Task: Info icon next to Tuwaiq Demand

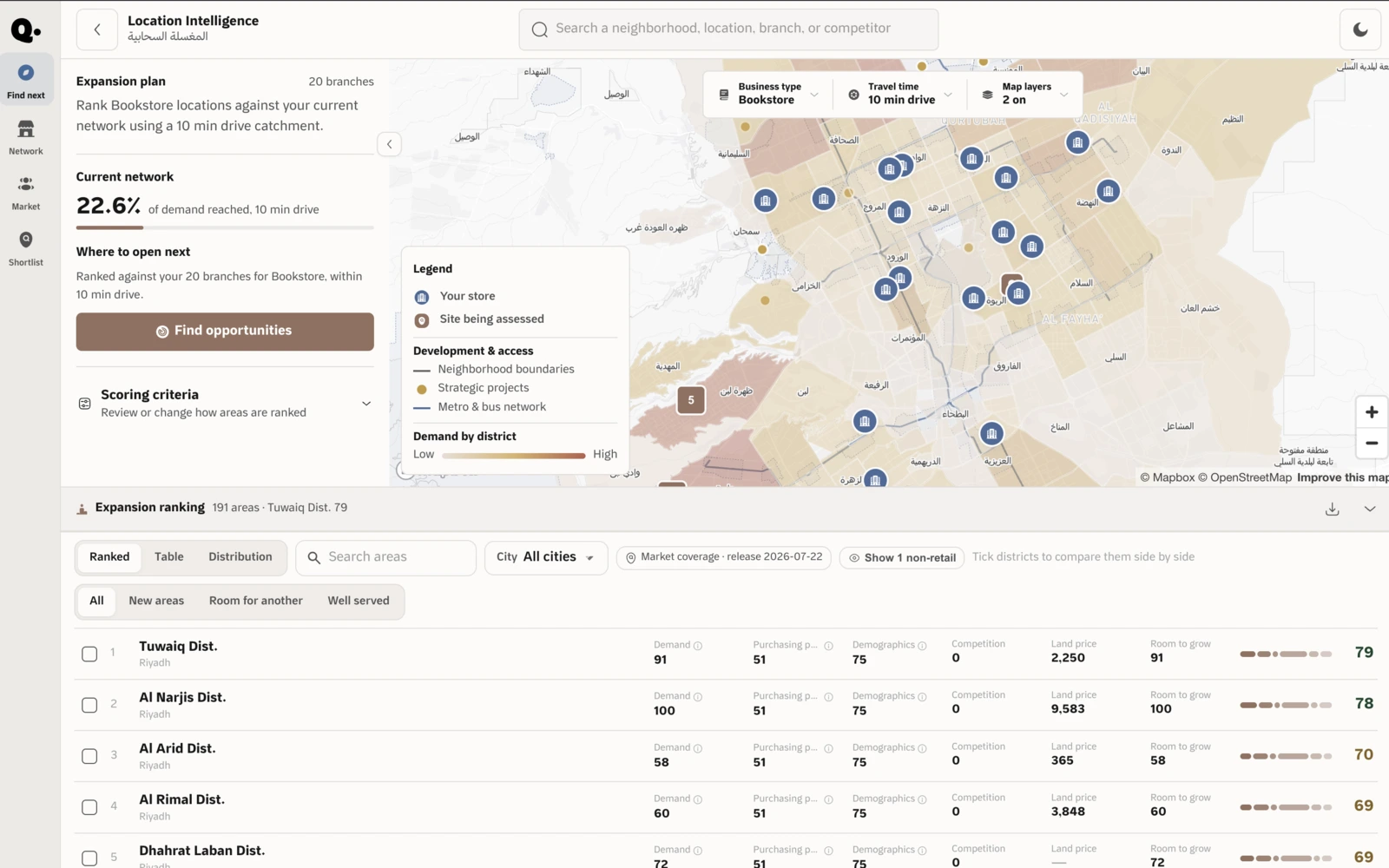Action: click(698, 646)
